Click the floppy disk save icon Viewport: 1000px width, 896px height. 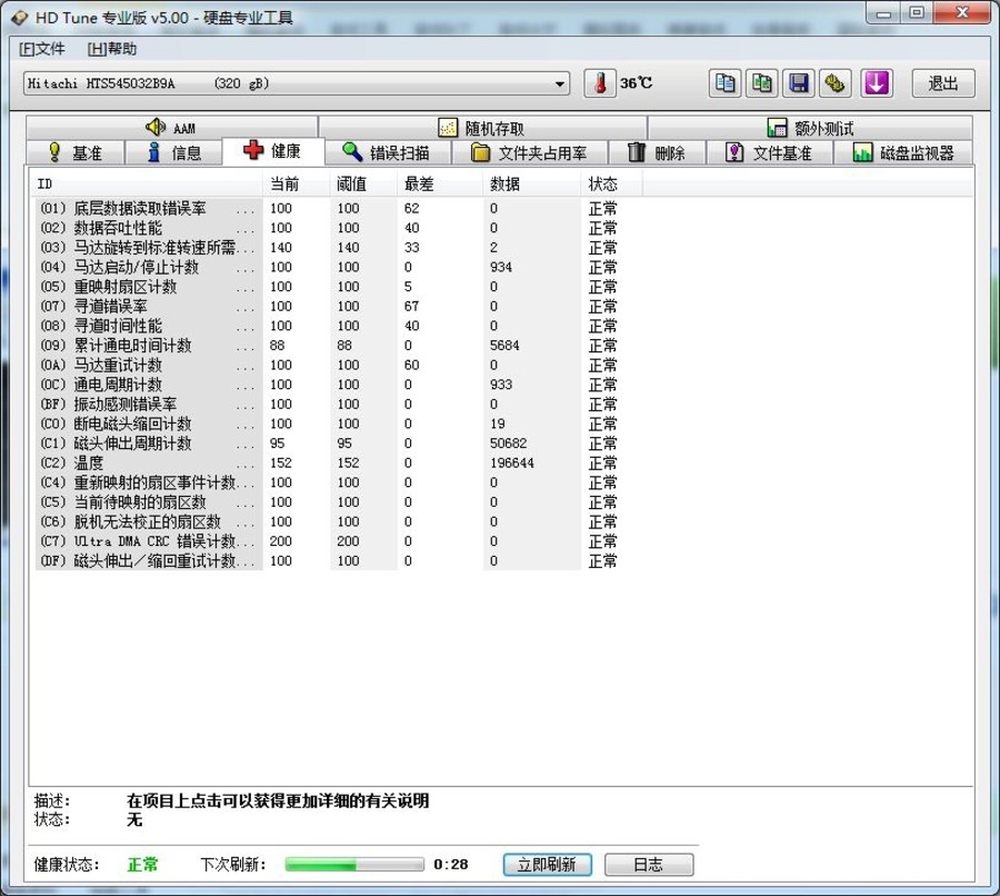[x=799, y=83]
